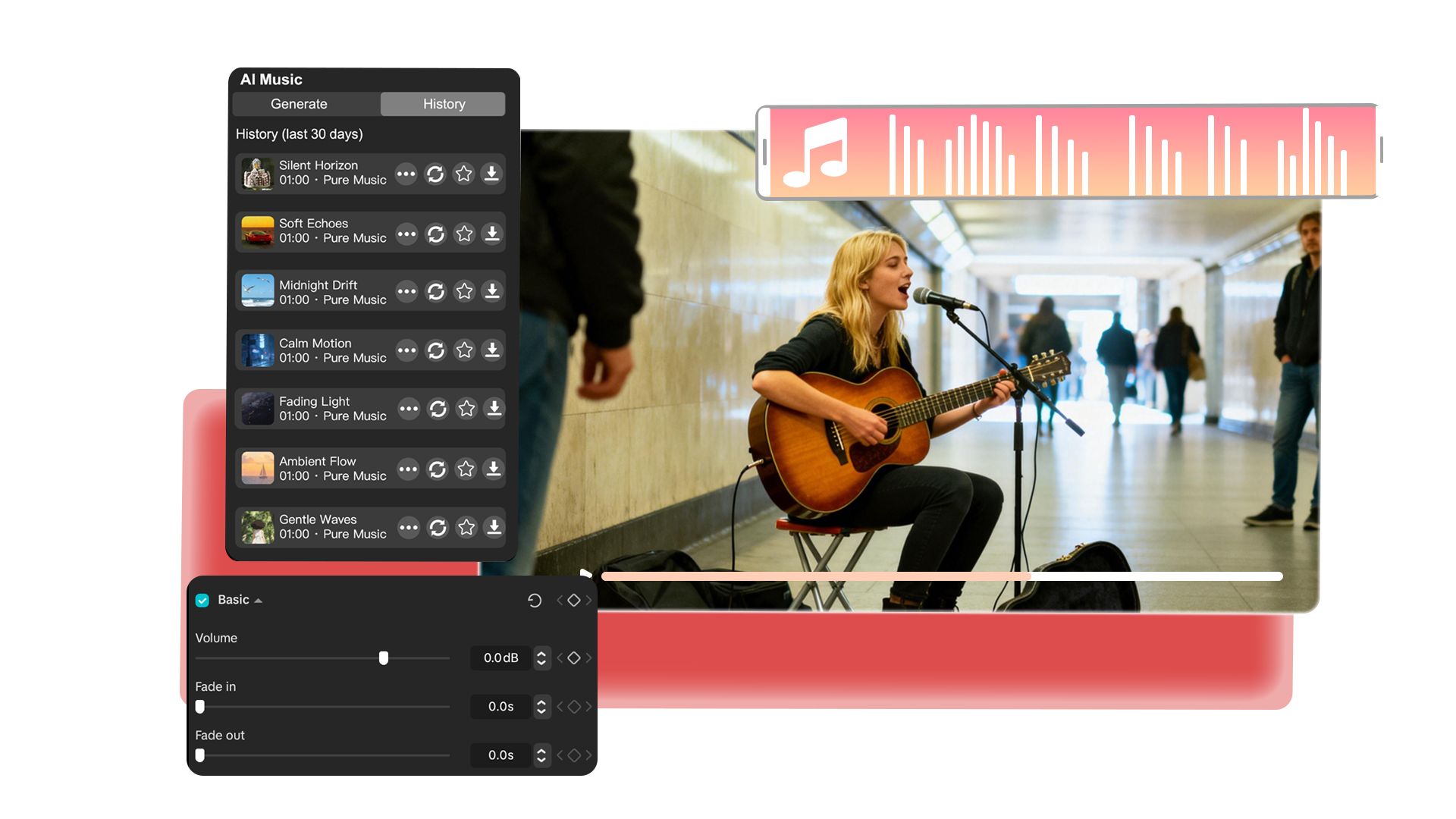1456x819 pixels.
Task: Star the Gentle Waves track
Action: 466,528
